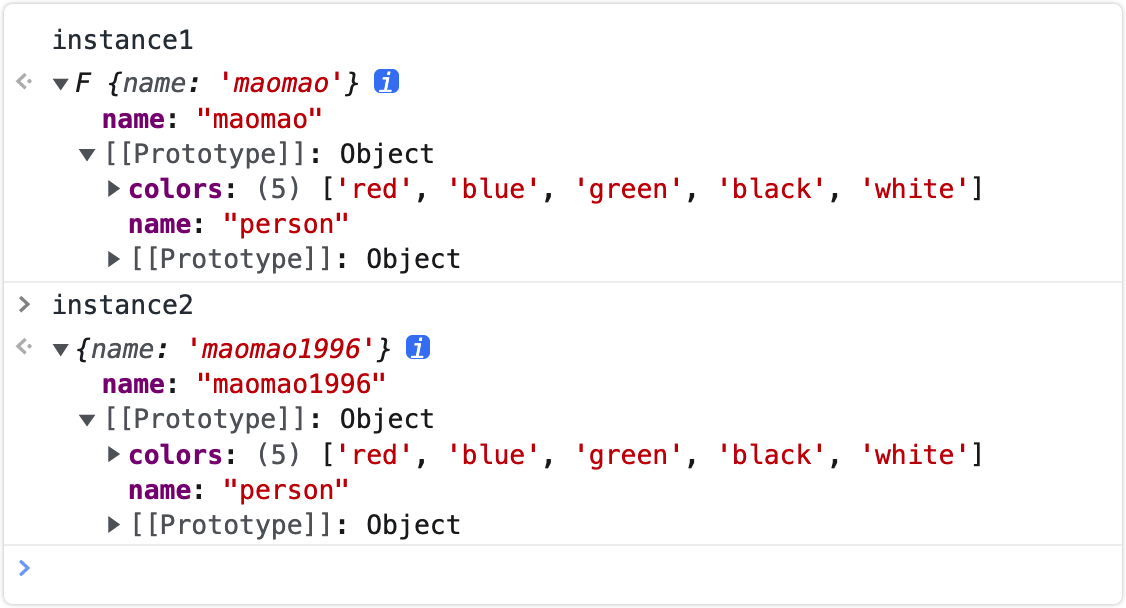Expand nested [[Prototype]]: Object under instance1
The image size is (1126, 608).
tap(113, 259)
